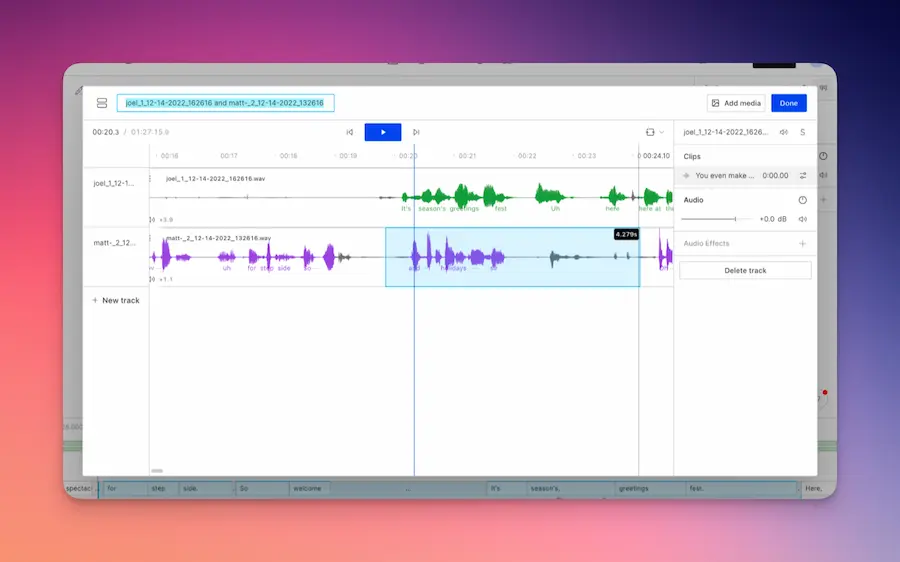
Task: Toggle mute speaker beside +0.0 dB
Action: (x=803, y=219)
